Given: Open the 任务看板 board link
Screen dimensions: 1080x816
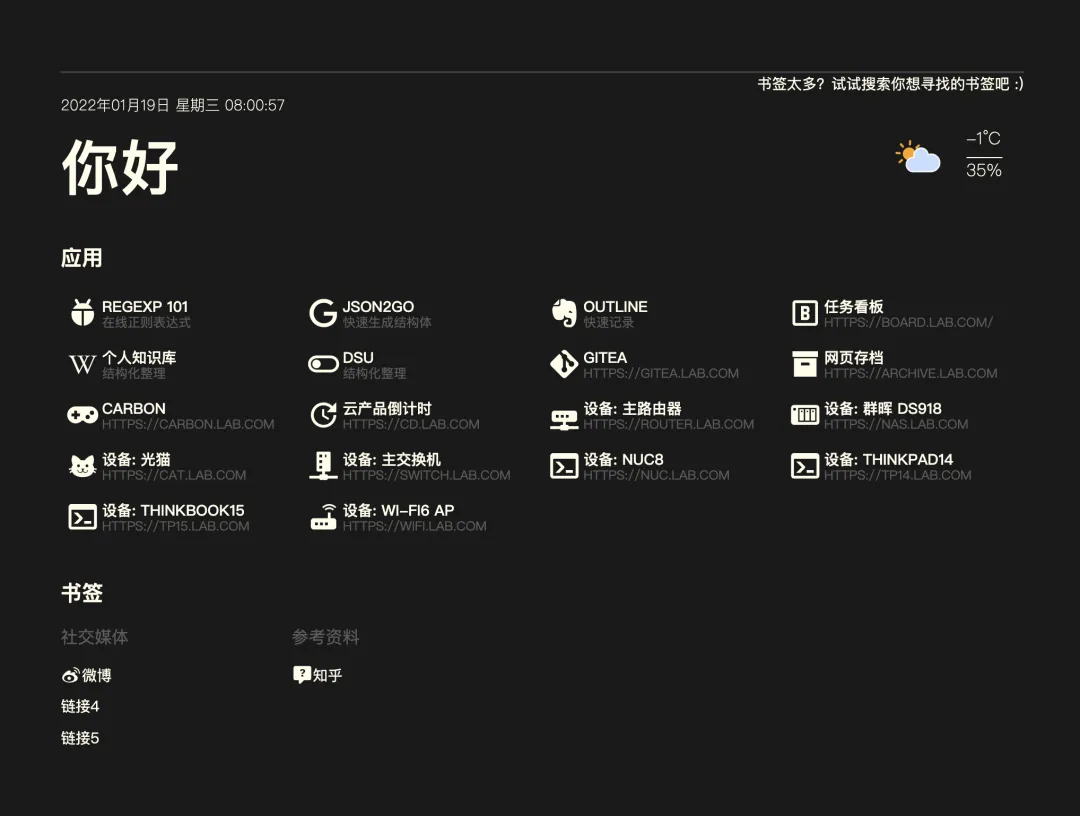Looking at the screenshot, I should 853,306.
